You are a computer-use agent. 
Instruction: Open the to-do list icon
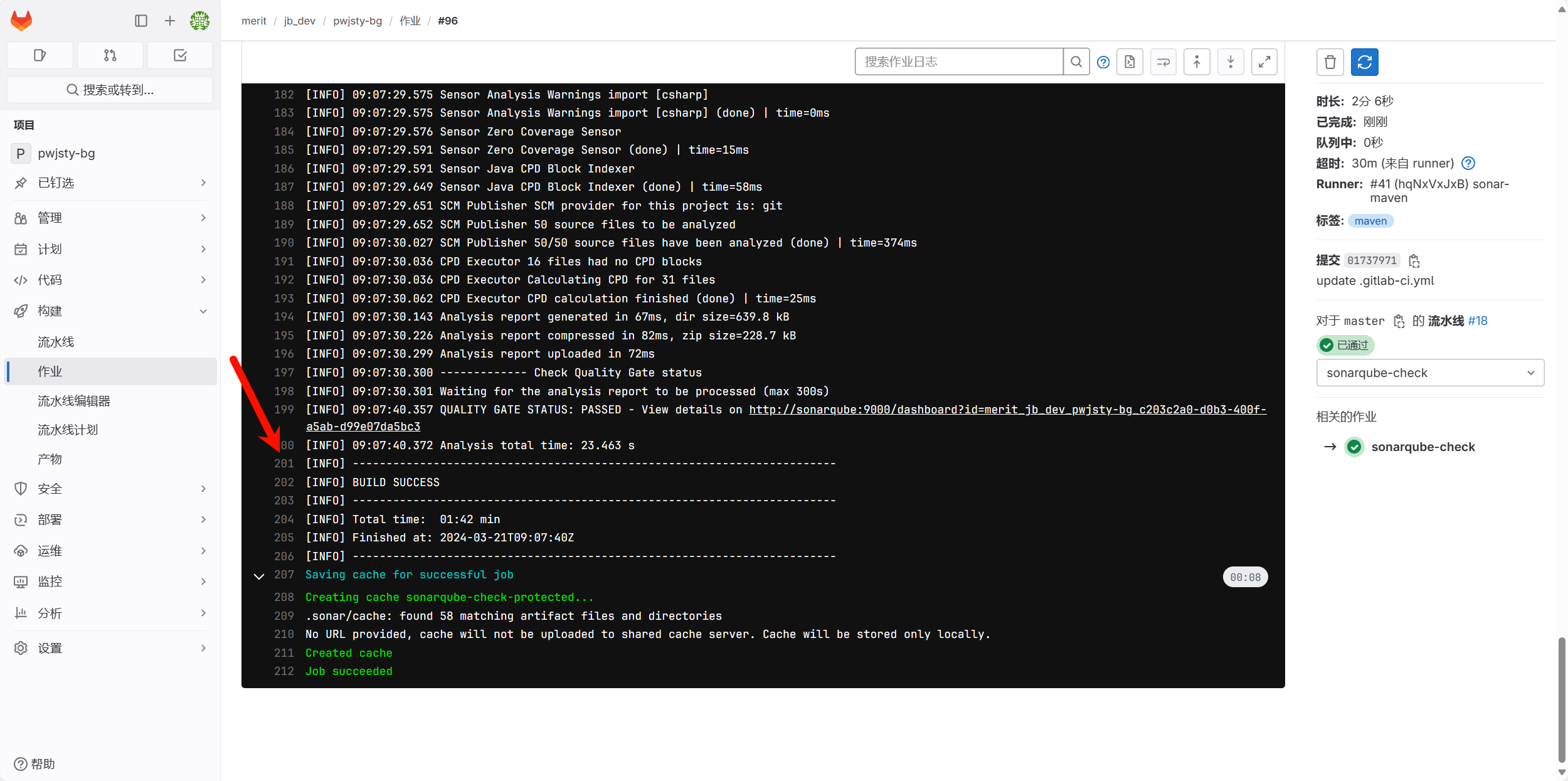click(x=180, y=55)
